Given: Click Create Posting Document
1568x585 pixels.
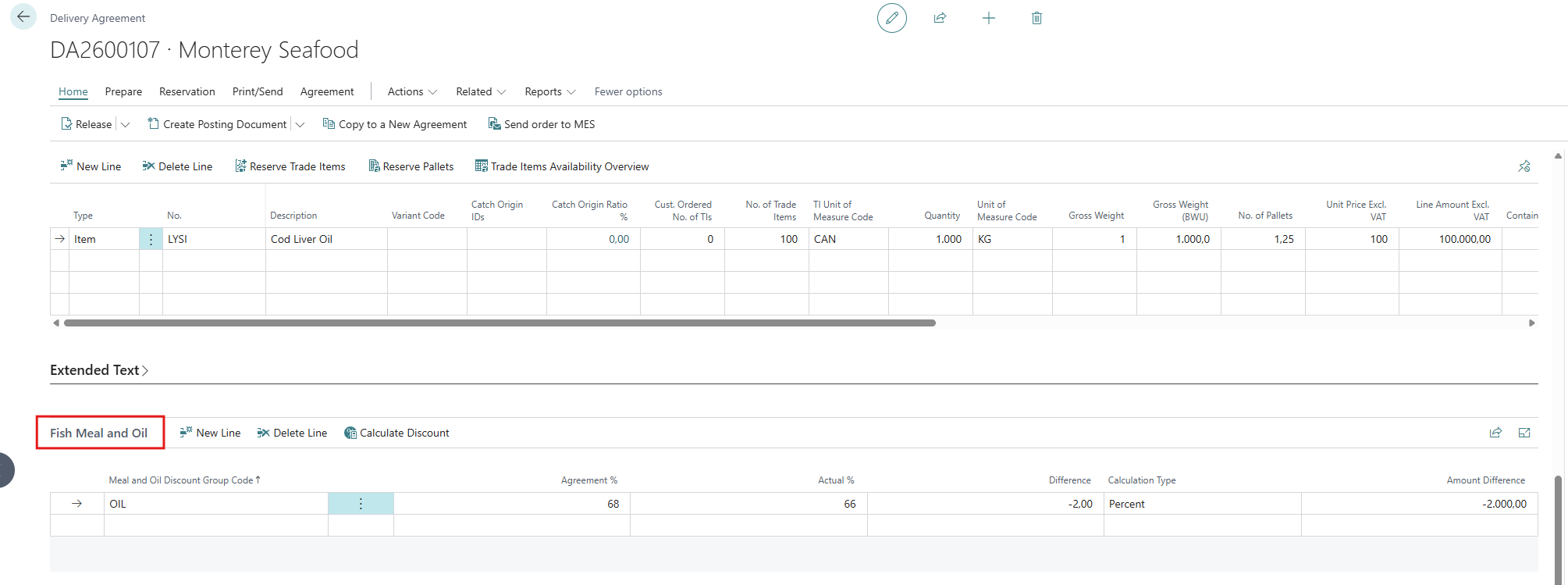Looking at the screenshot, I should [x=217, y=124].
